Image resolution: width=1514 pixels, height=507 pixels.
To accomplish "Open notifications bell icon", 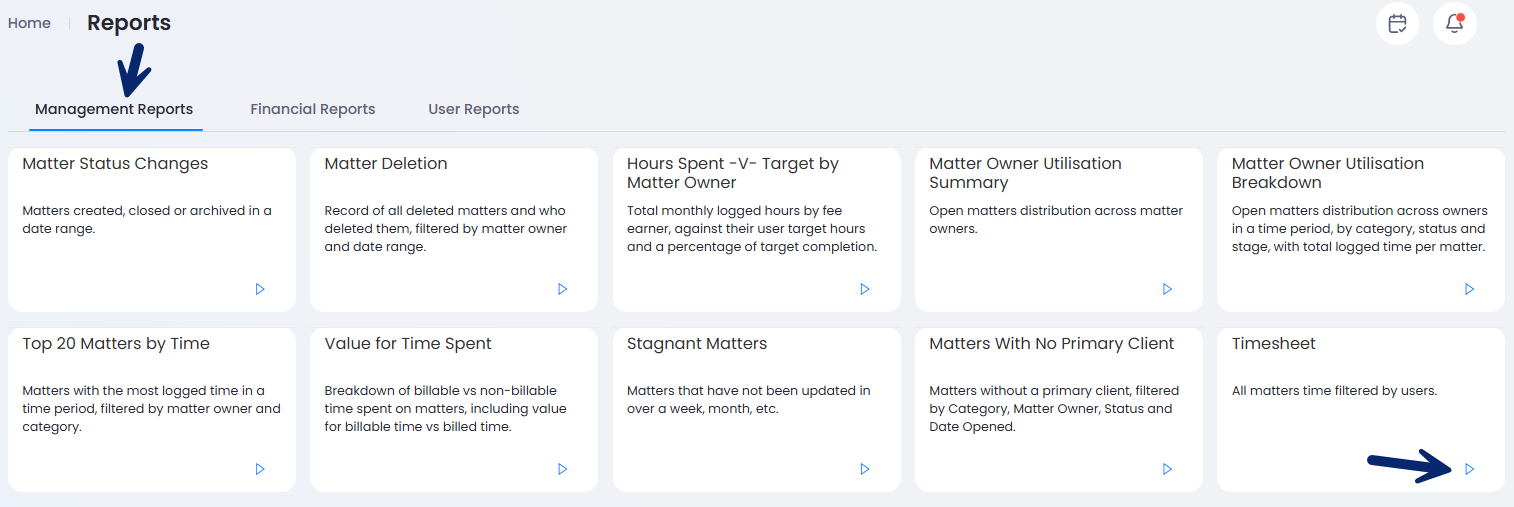I will [1455, 24].
